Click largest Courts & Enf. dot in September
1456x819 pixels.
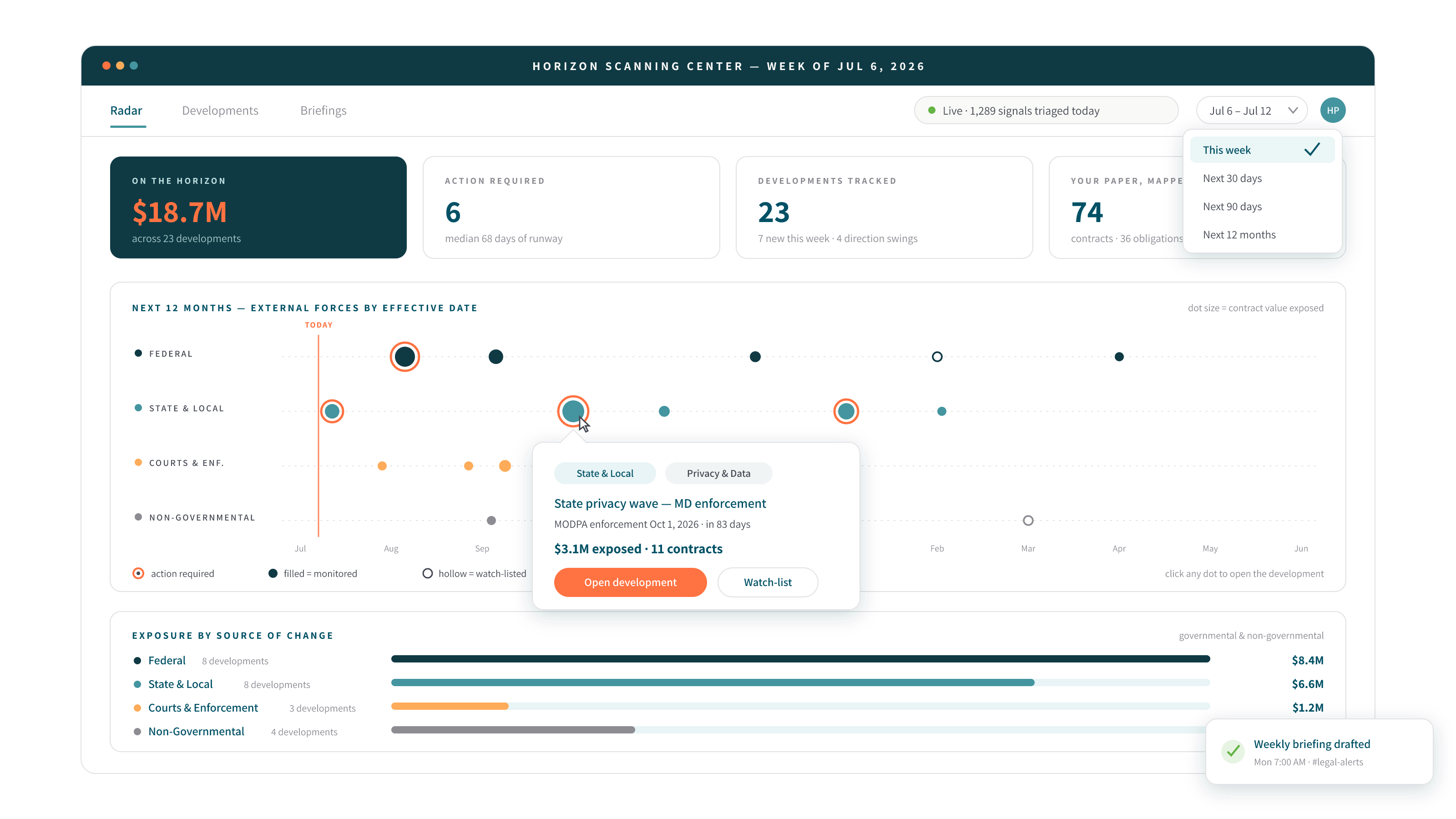click(506, 466)
